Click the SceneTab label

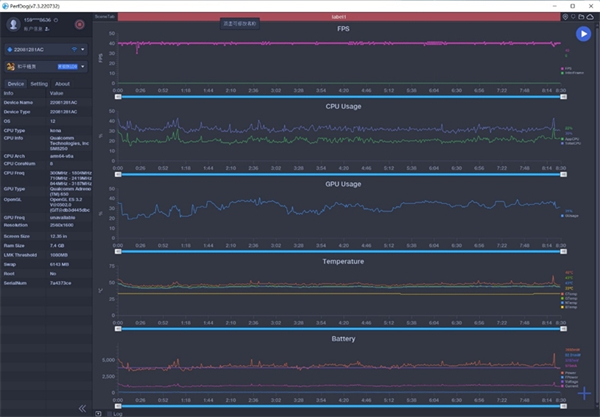[104, 17]
